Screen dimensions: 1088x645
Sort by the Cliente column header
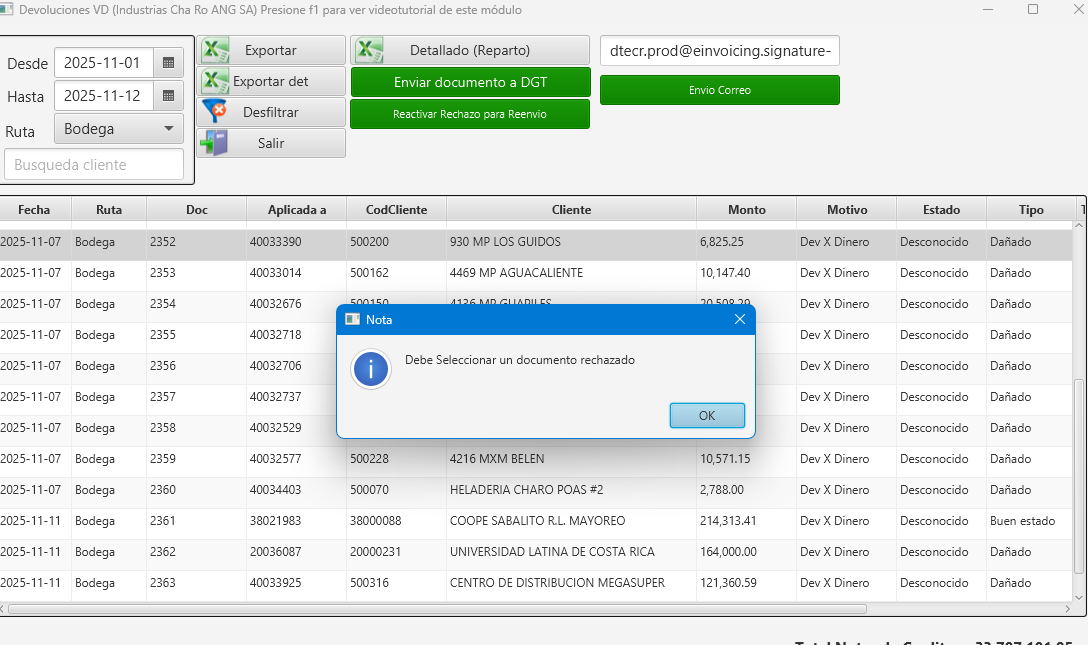click(x=571, y=210)
